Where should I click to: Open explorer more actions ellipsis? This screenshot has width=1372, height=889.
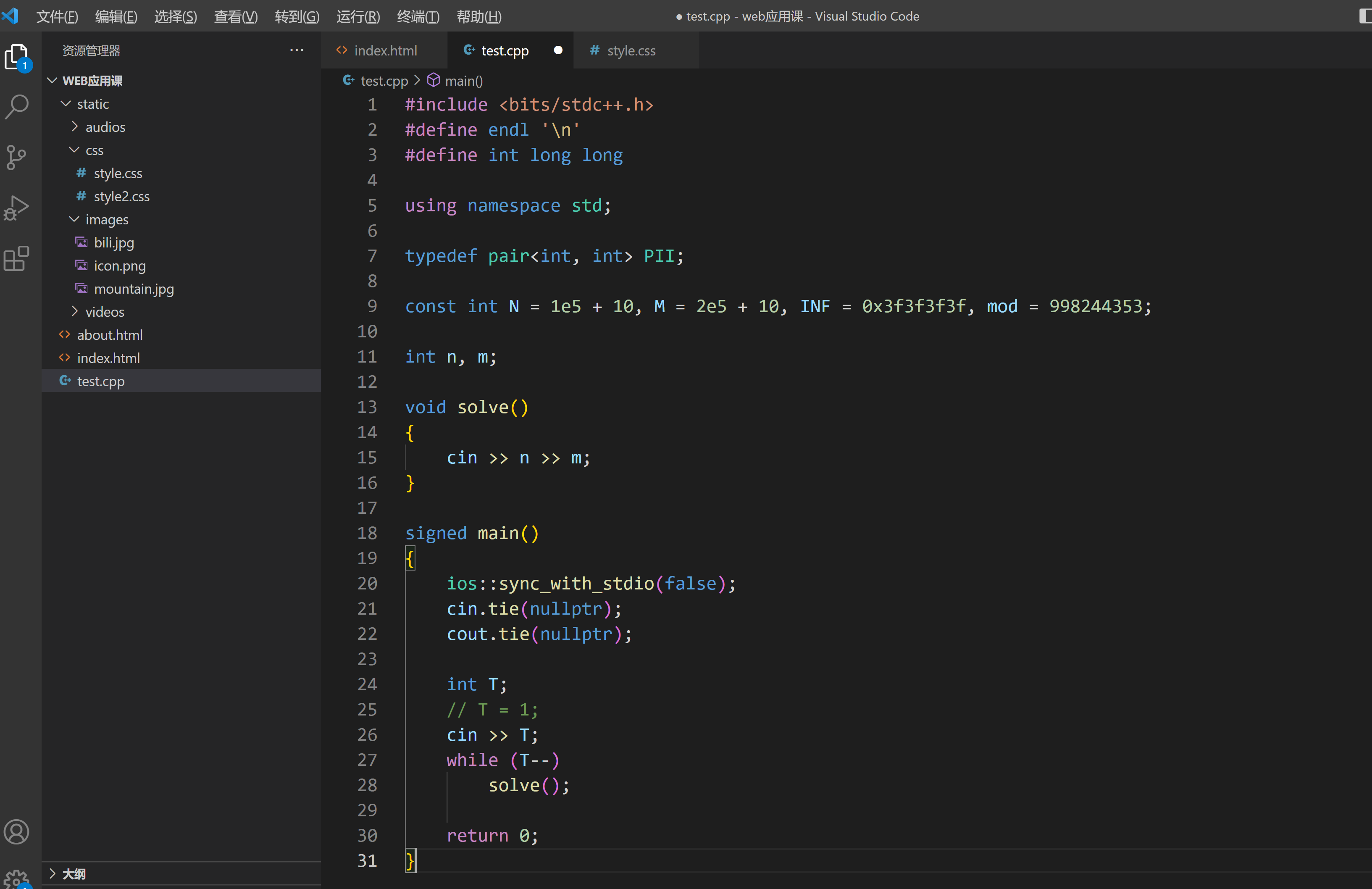point(297,50)
